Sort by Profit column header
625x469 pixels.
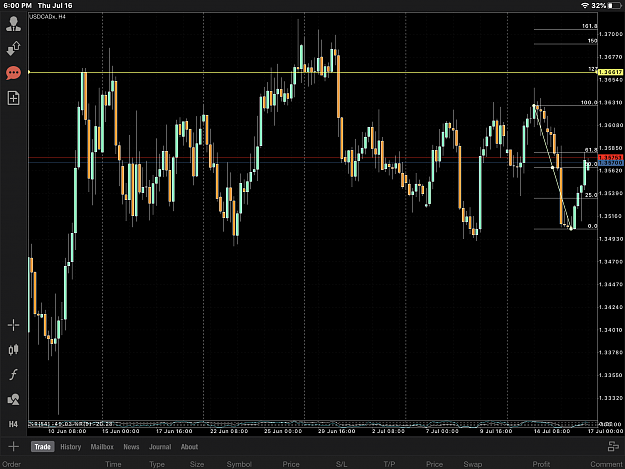(x=541, y=464)
